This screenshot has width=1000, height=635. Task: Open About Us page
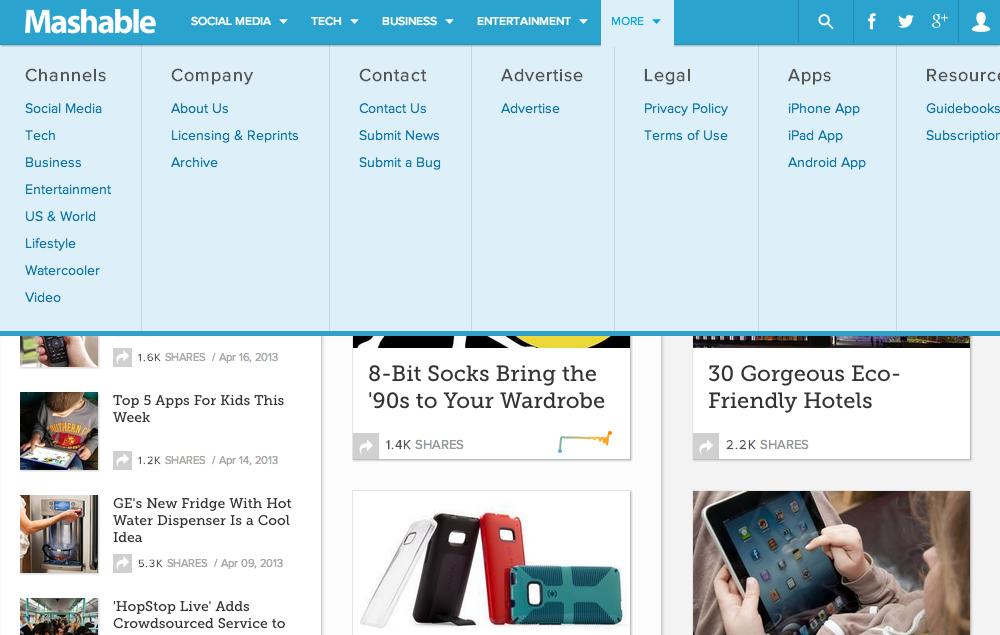coord(200,108)
